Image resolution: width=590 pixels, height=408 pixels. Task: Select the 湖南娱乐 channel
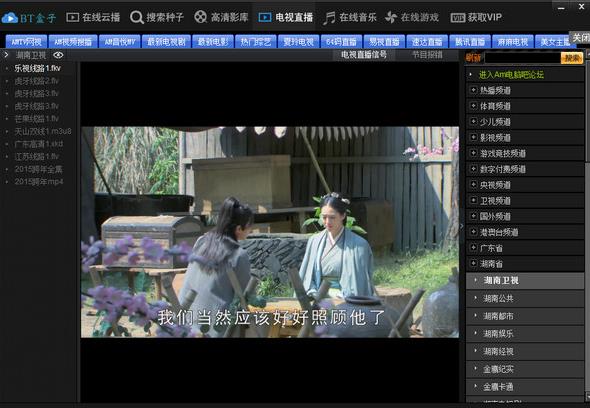(525, 334)
